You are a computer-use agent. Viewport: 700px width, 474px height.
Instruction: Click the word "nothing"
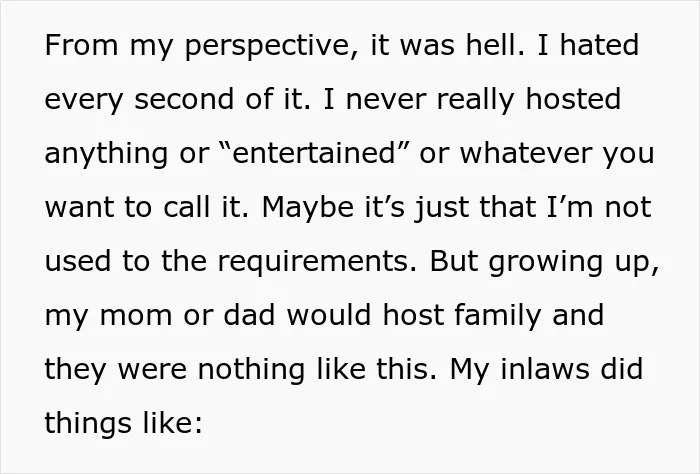251,370
